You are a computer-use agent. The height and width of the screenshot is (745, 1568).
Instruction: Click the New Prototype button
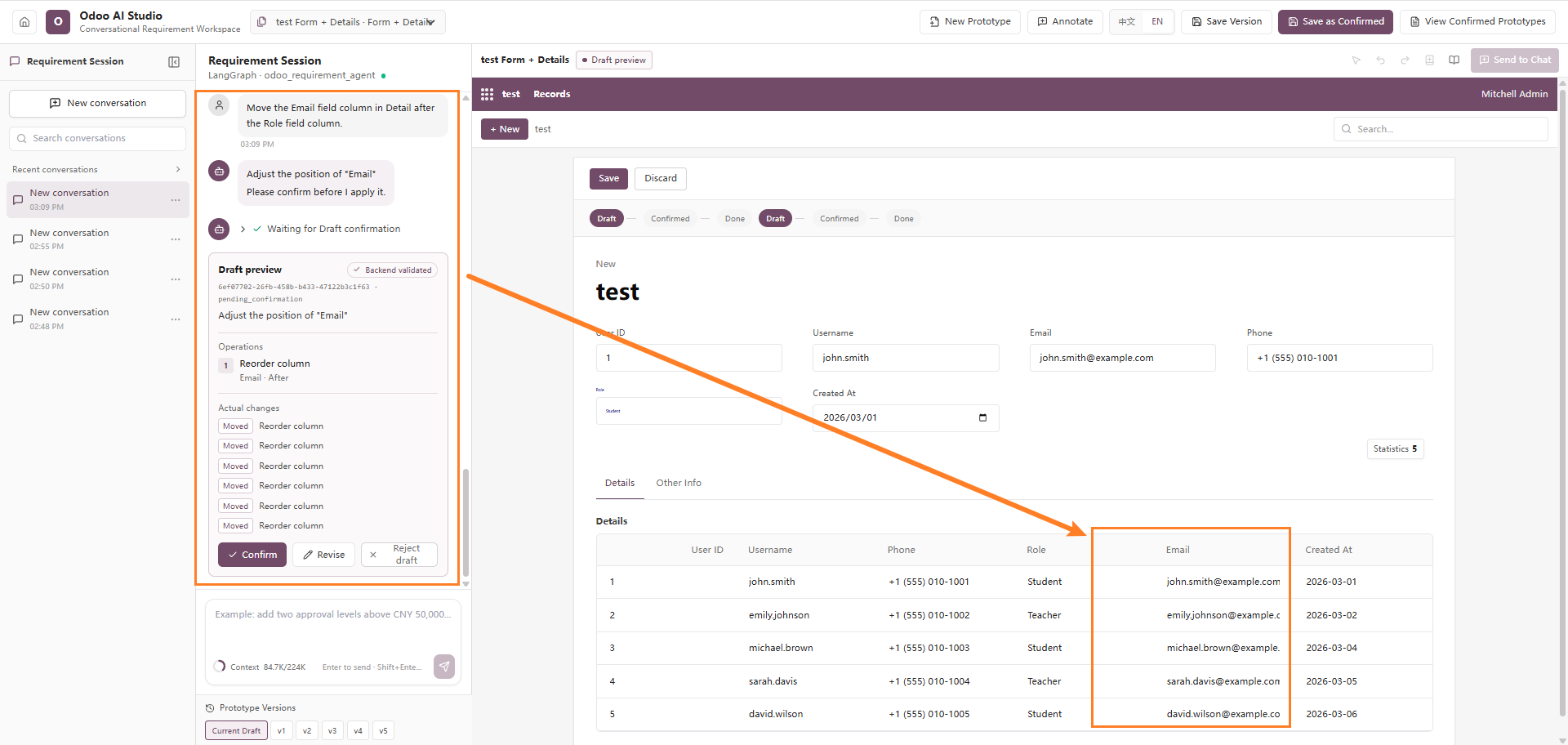[970, 22]
